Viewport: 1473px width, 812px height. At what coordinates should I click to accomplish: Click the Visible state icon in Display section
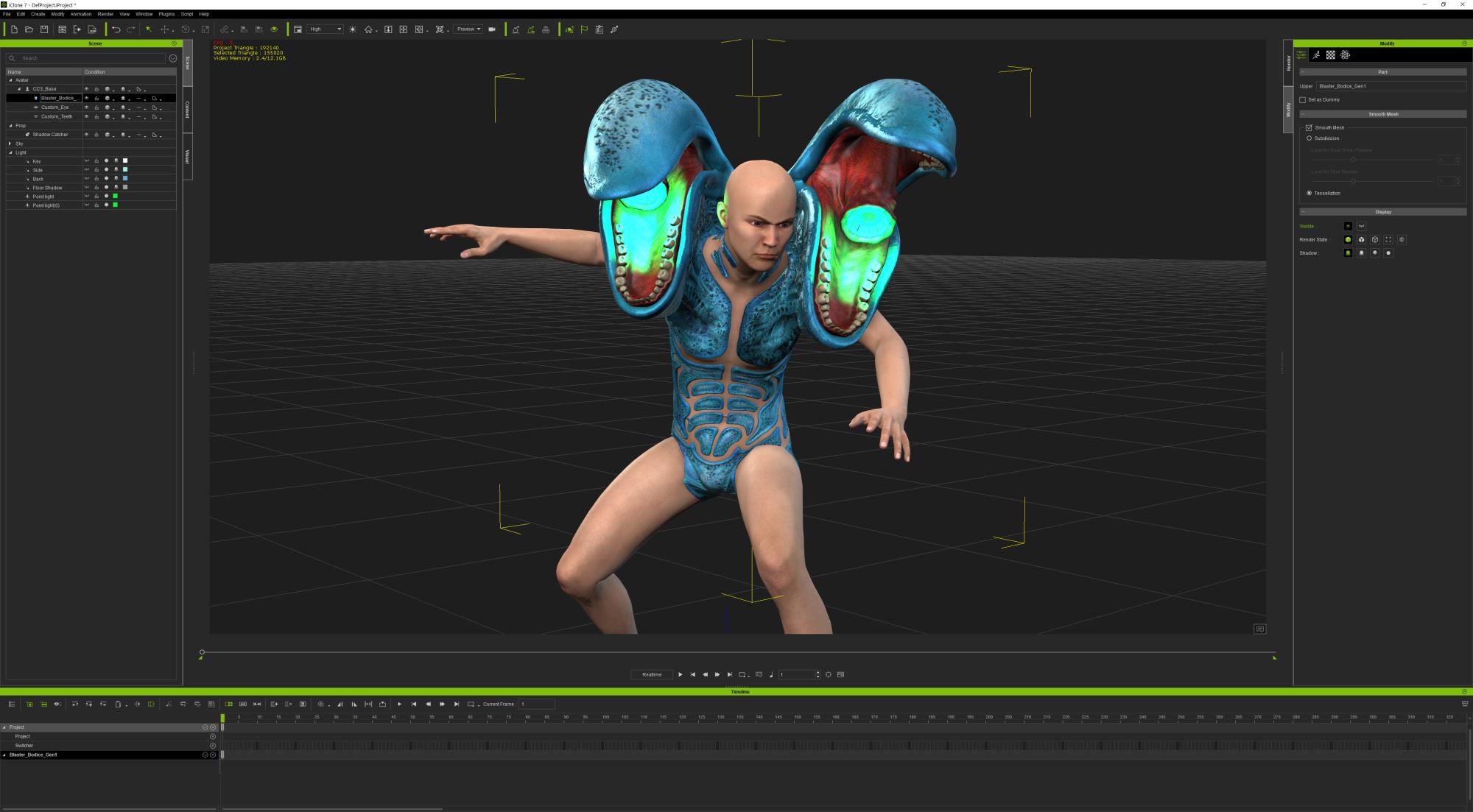[1348, 226]
